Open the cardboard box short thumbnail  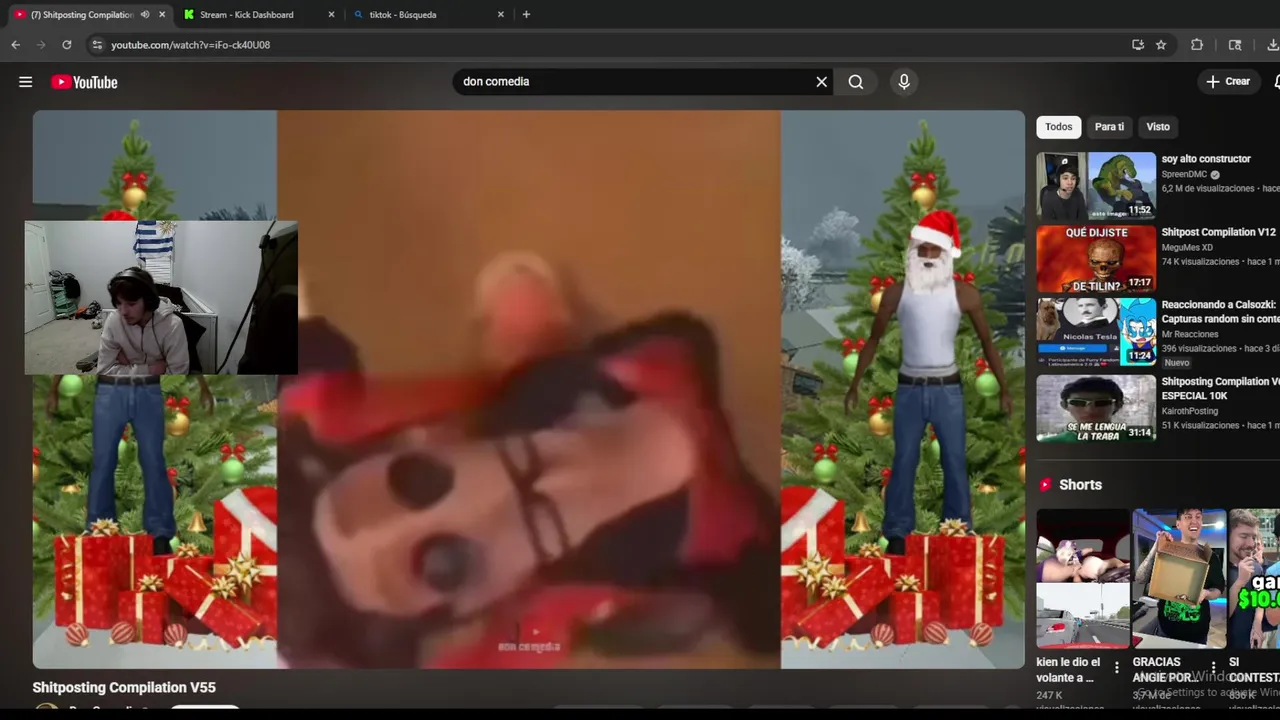1179,579
